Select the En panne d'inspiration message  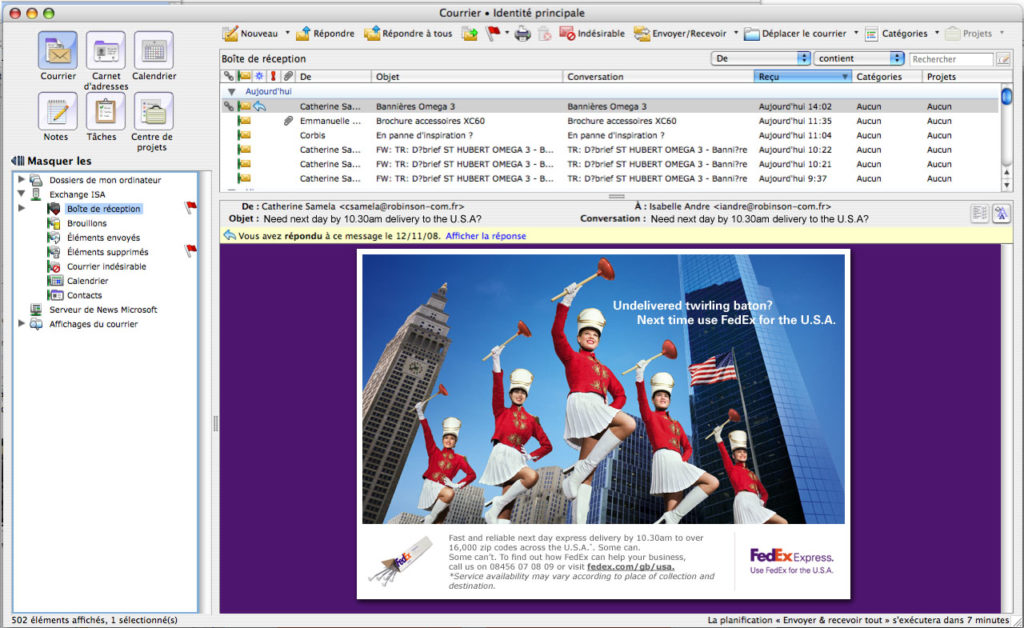point(609,135)
